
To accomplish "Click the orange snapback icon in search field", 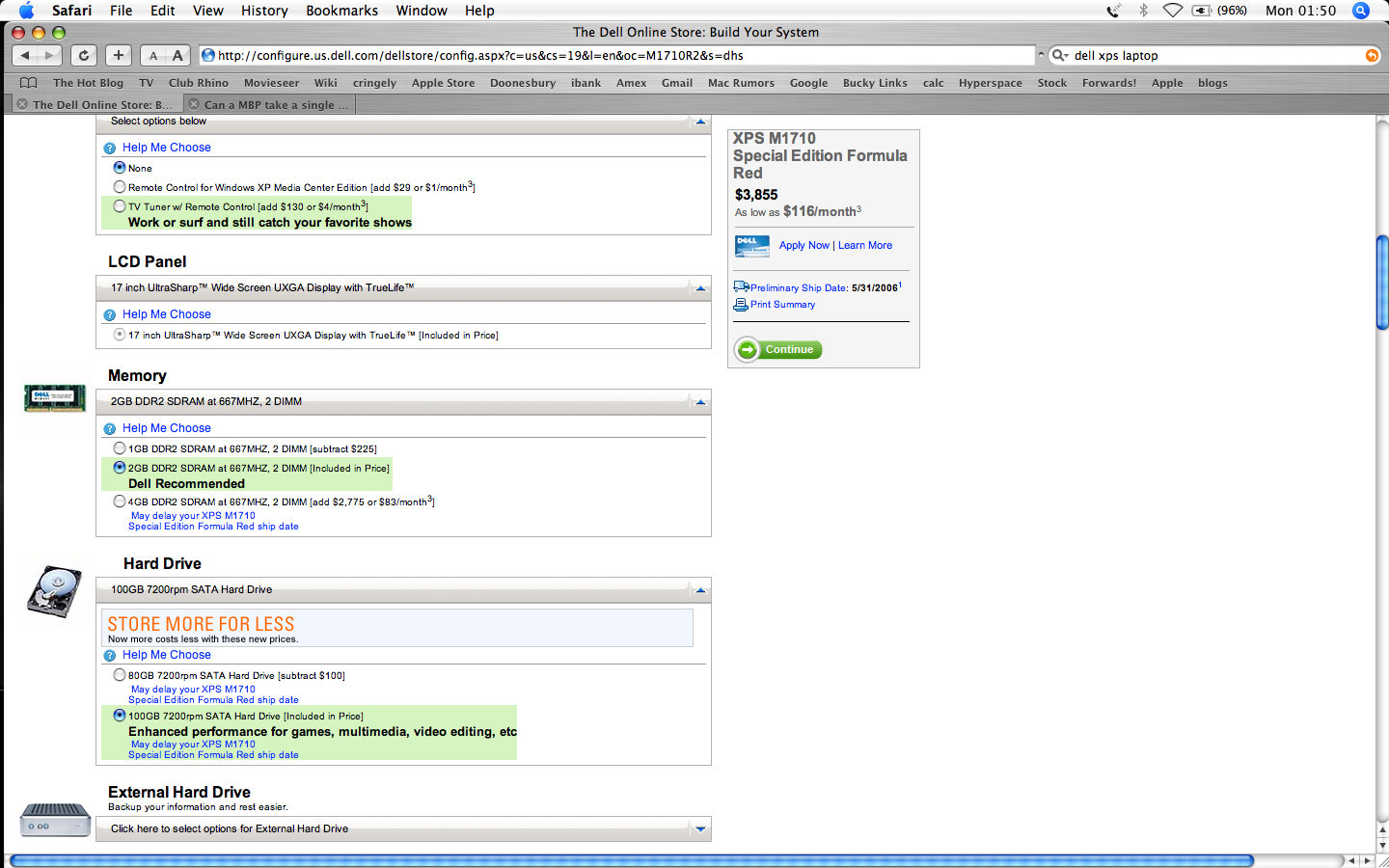I will click(1372, 56).
